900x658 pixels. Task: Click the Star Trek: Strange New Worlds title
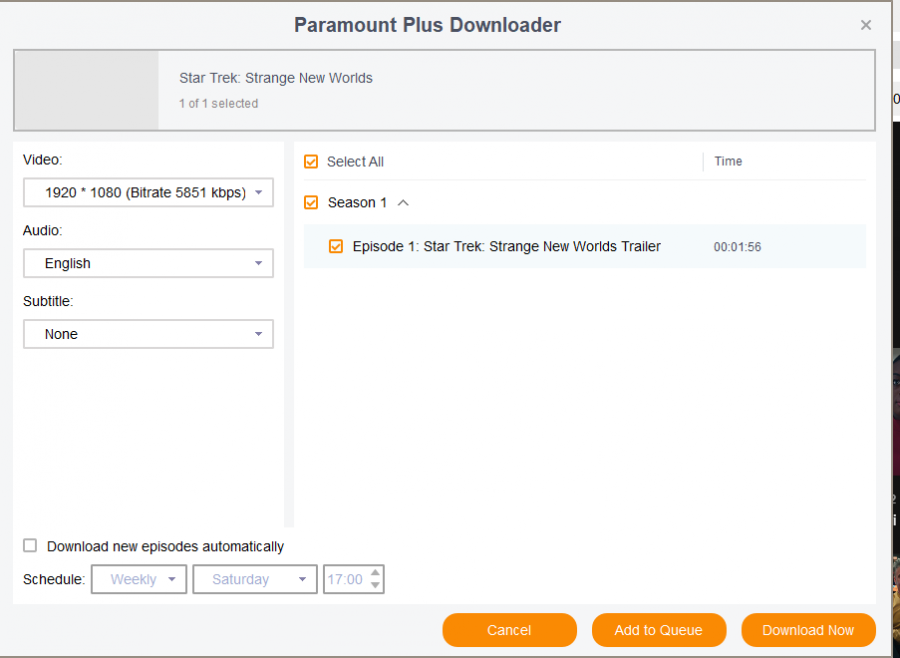[276, 78]
